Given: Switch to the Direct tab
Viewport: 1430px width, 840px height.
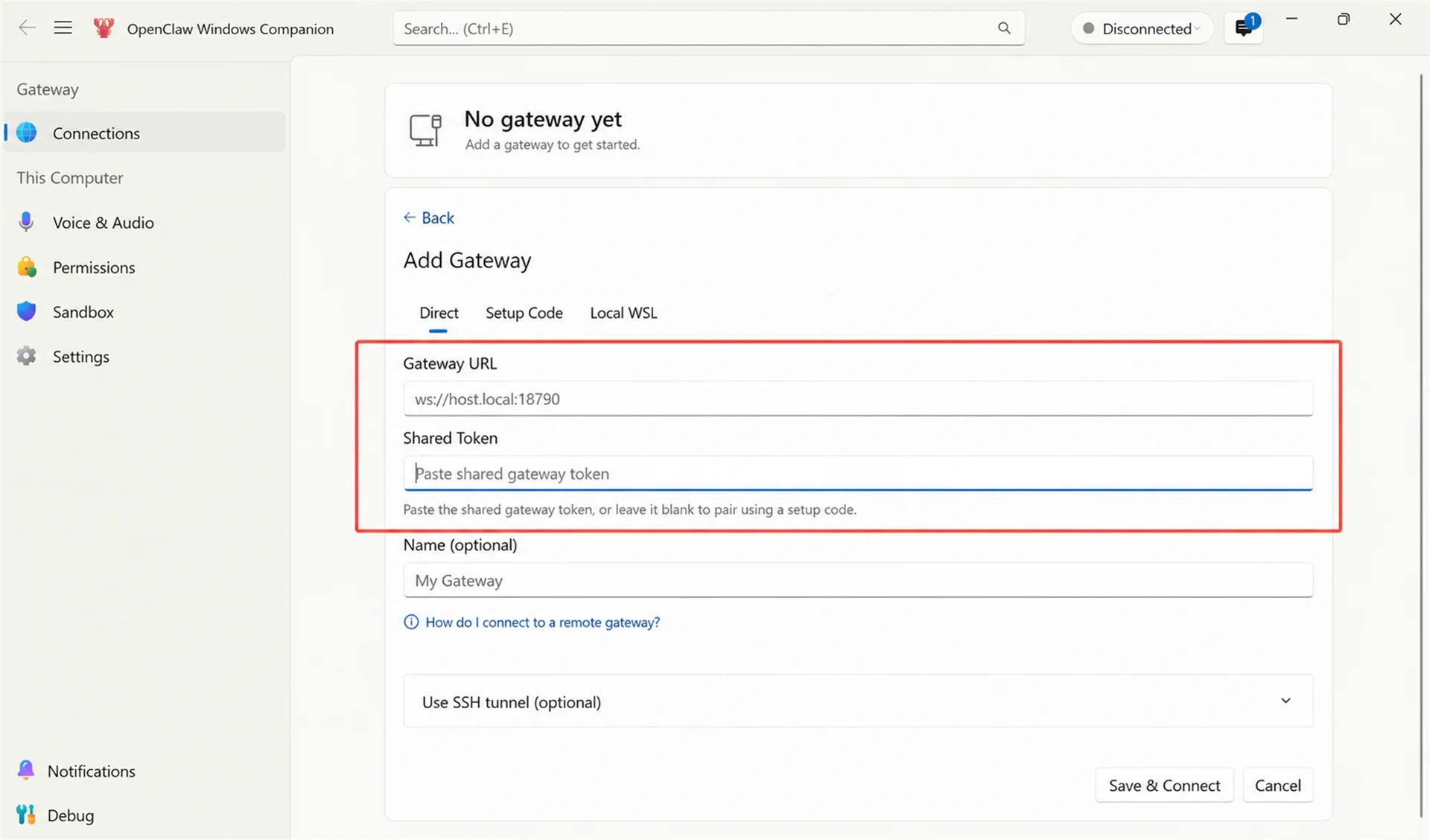Looking at the screenshot, I should 439,314.
